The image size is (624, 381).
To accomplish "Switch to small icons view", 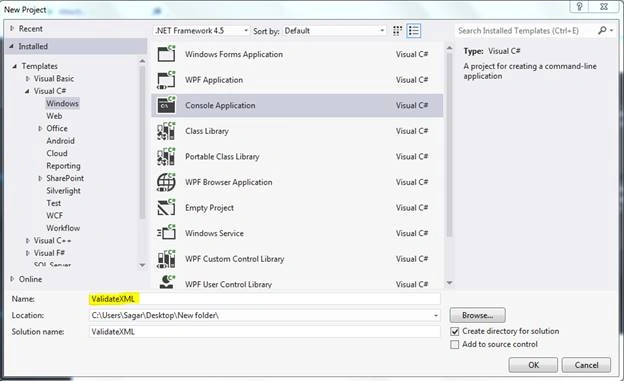I will coord(397,31).
